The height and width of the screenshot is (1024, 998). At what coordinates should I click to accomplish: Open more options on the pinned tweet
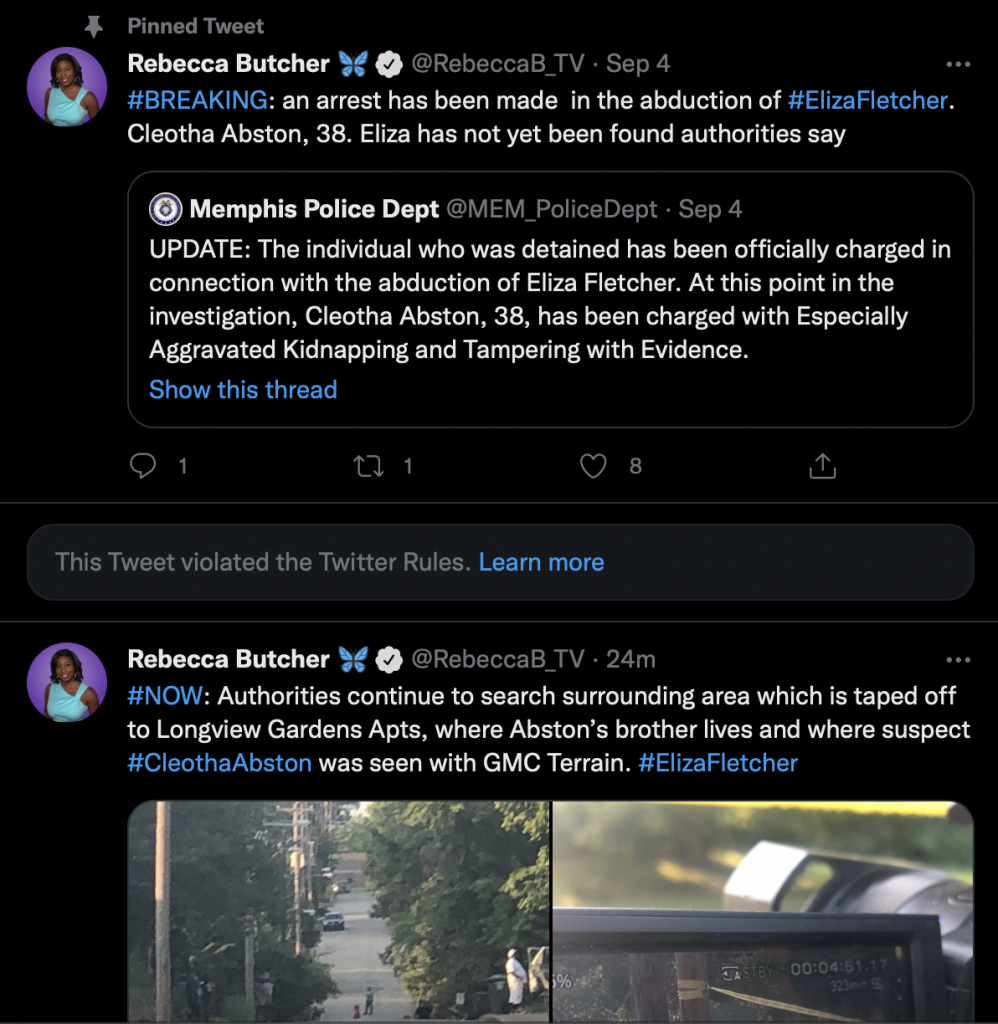click(958, 64)
